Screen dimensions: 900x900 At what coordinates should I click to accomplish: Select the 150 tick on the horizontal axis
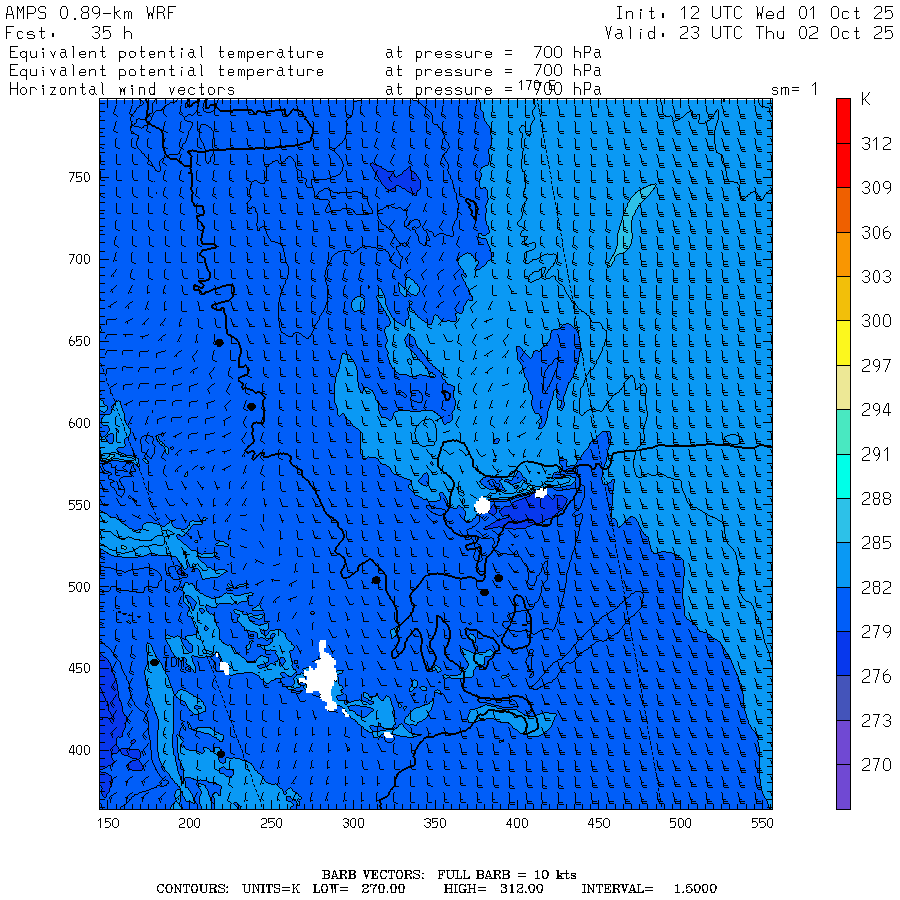click(108, 823)
